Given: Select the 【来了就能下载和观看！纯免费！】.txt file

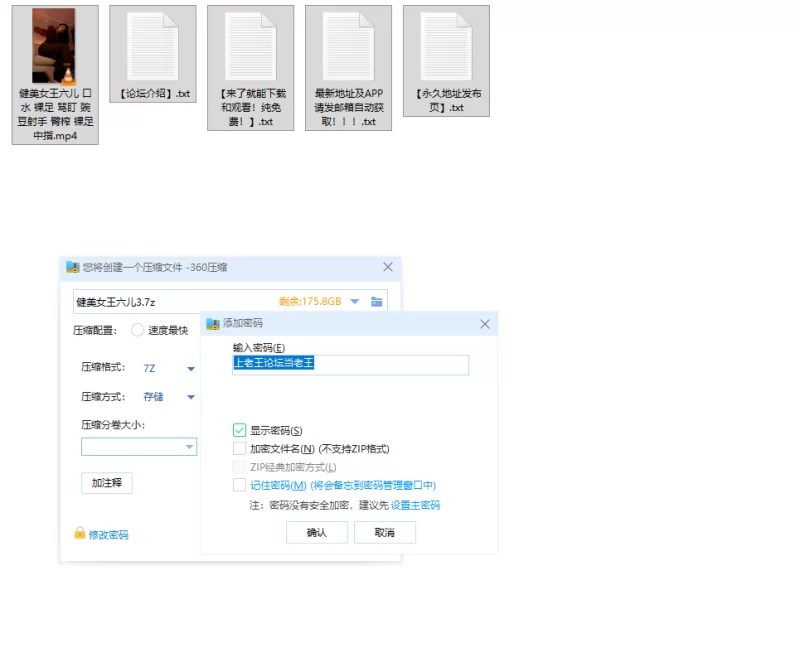Looking at the screenshot, I should (251, 67).
